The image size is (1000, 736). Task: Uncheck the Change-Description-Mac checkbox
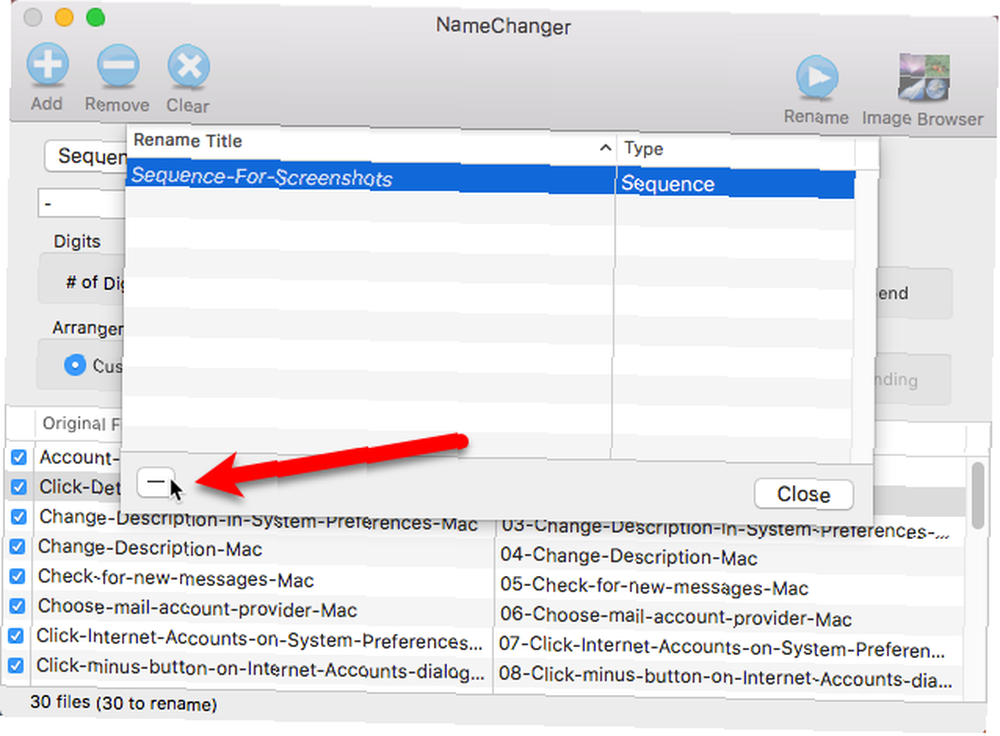18,547
